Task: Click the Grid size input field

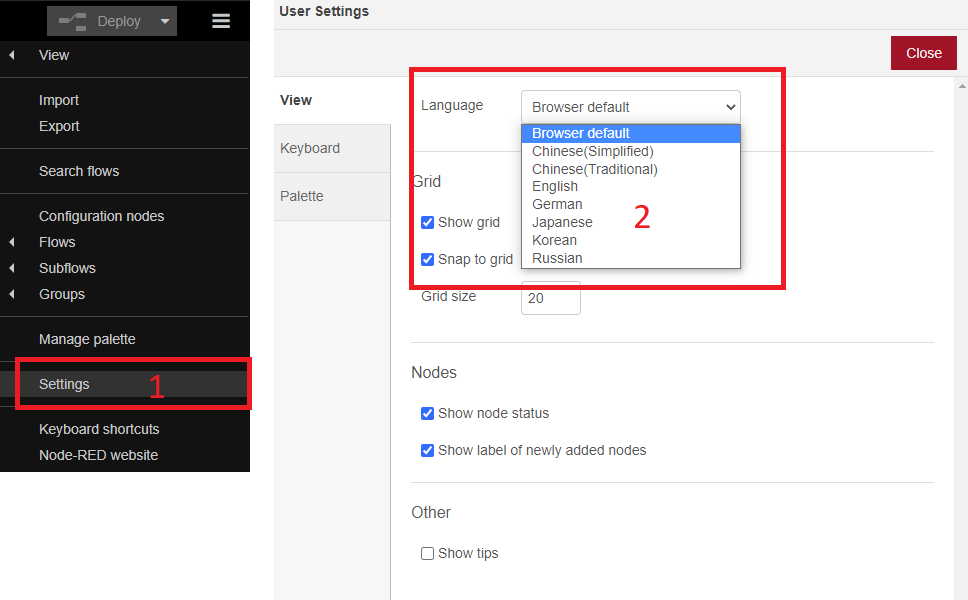Action: coord(550,298)
